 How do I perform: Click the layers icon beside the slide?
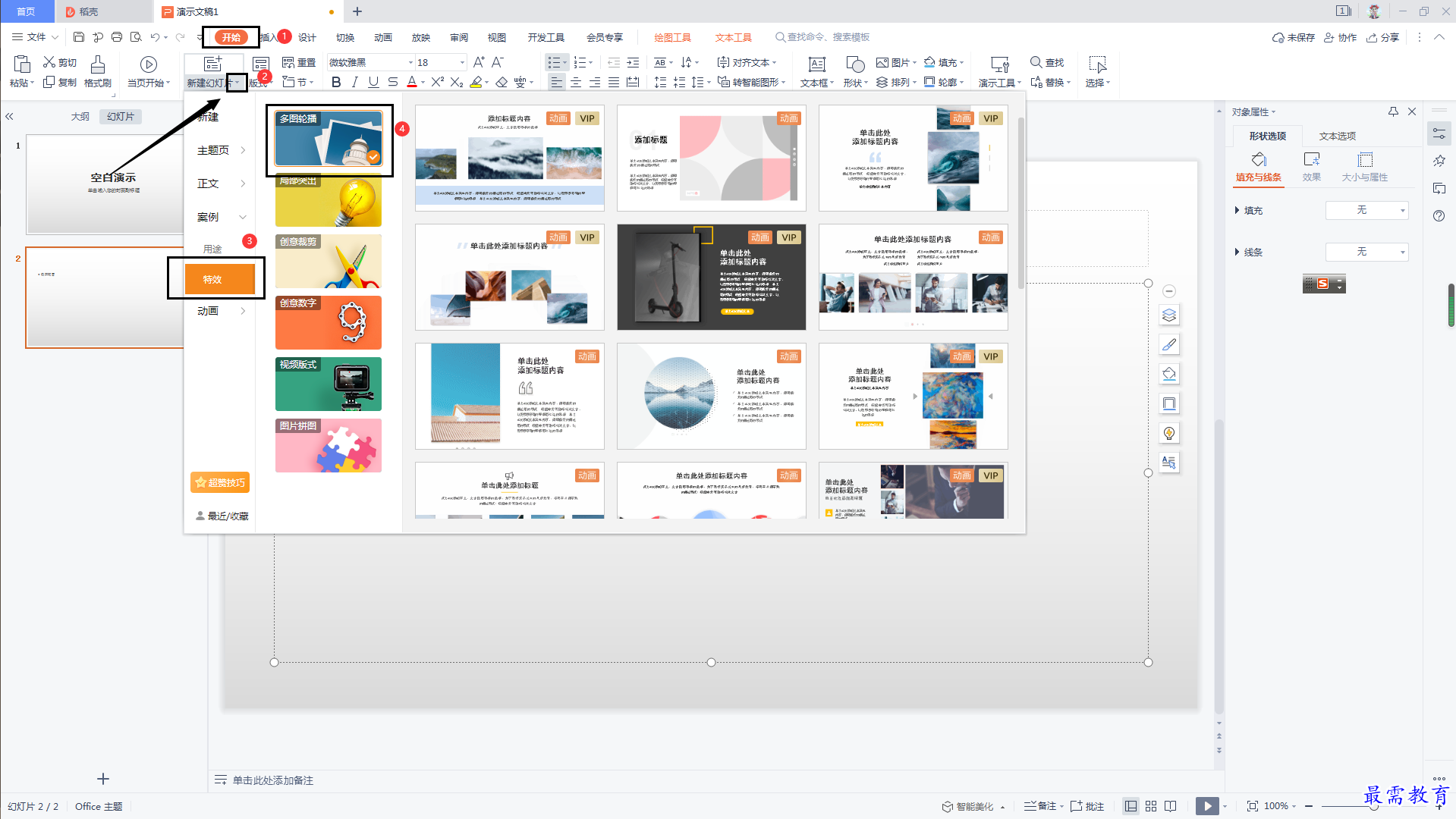(1169, 315)
